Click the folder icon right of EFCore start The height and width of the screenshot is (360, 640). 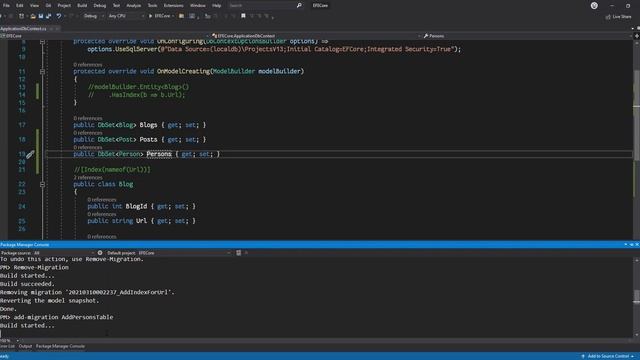tap(181, 16)
